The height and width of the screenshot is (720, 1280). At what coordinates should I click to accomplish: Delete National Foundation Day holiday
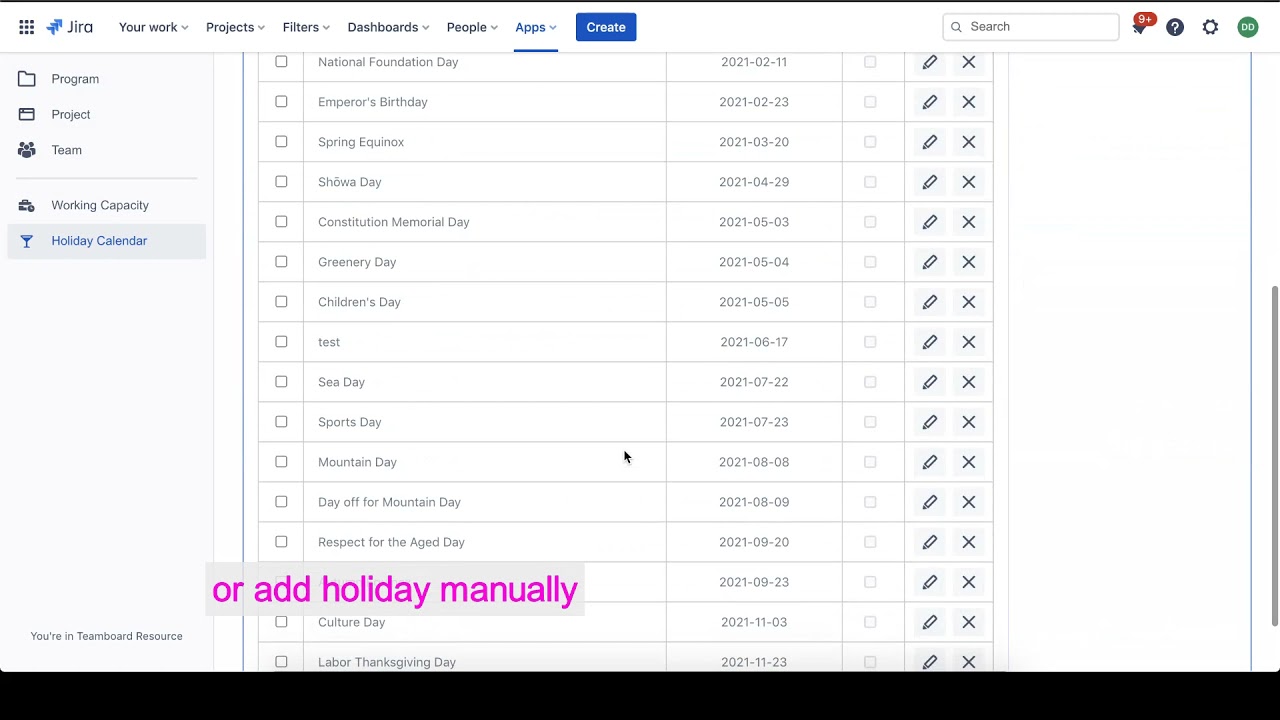(969, 62)
